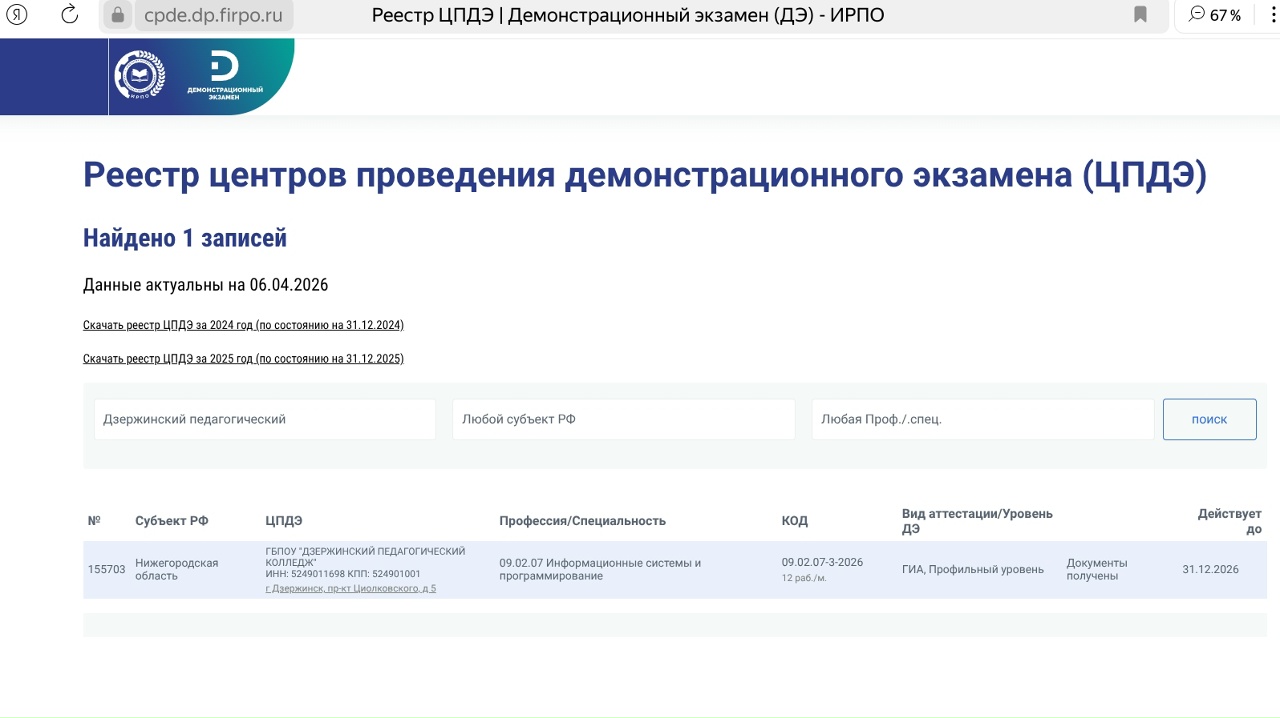This screenshot has height=718, width=1280.
Task: Click the "Профессия/Специальность" column header
Action: pyautogui.click(x=582, y=521)
